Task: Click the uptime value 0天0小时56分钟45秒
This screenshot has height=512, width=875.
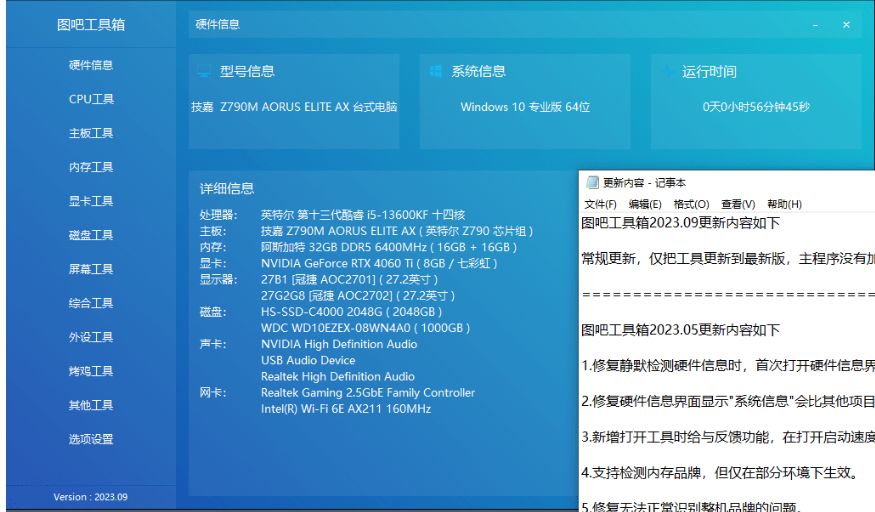Action: pyautogui.click(x=756, y=107)
